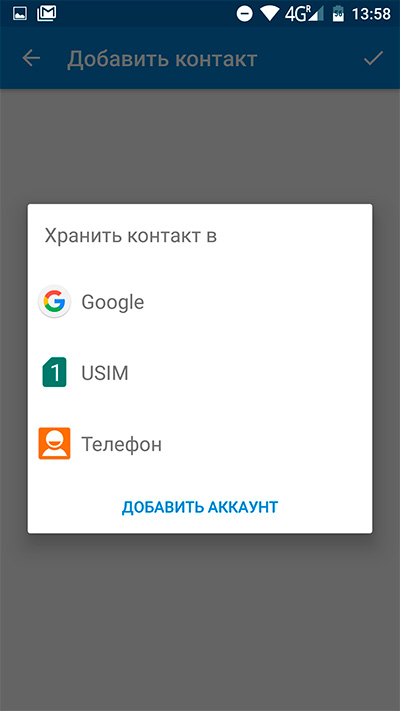Confirm with the checkmark icon

(x=373, y=58)
